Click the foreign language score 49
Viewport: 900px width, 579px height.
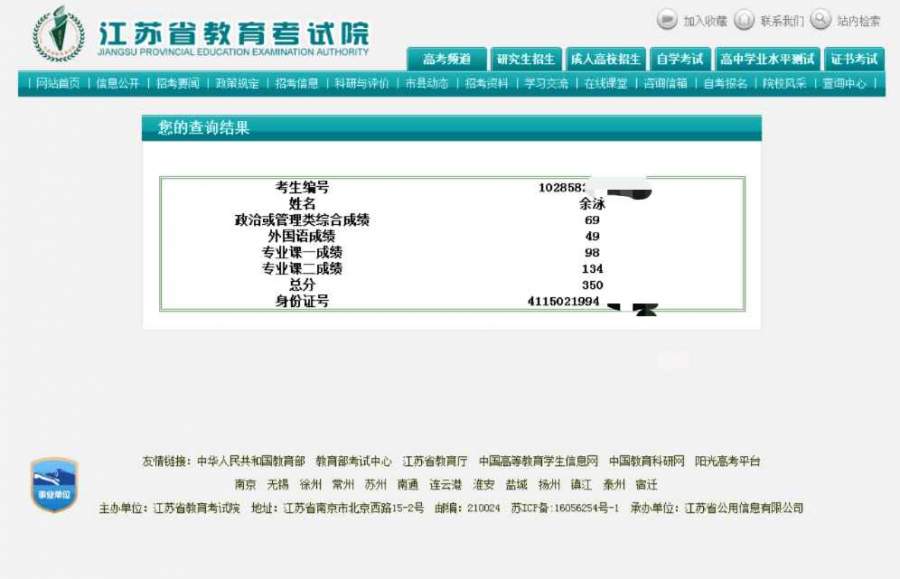pyautogui.click(x=592, y=236)
